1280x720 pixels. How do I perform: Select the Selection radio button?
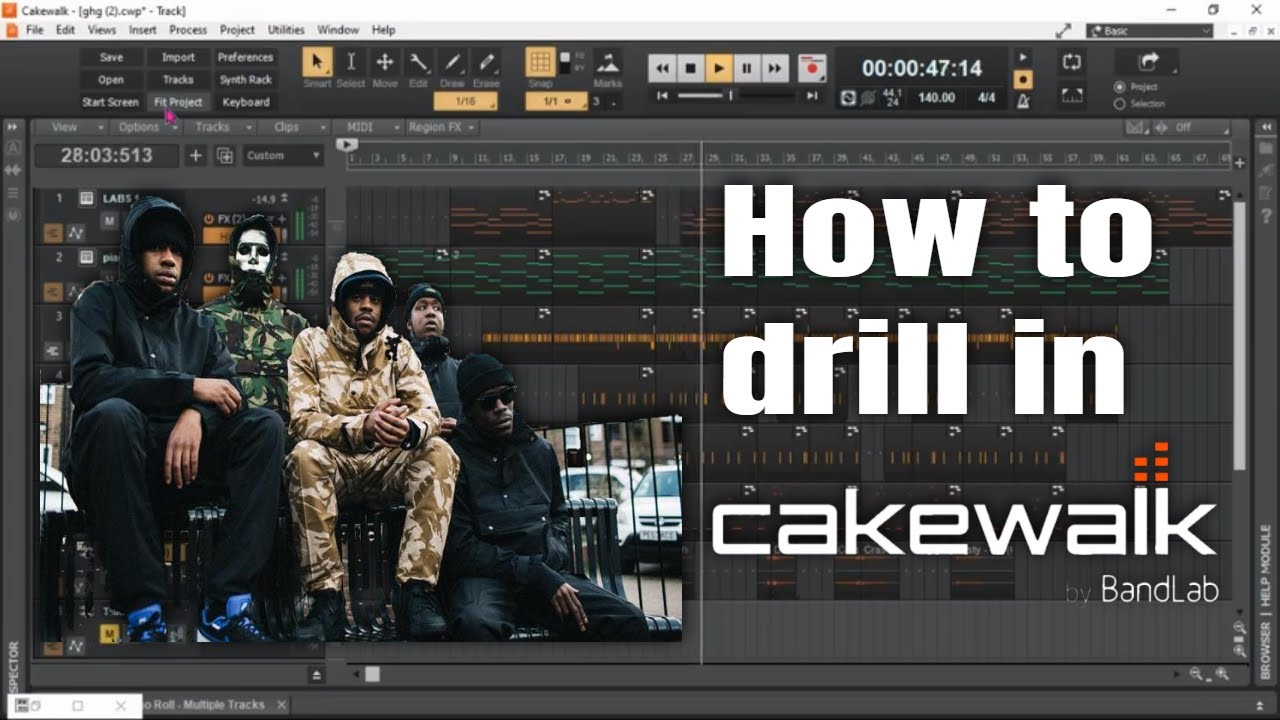point(1120,103)
